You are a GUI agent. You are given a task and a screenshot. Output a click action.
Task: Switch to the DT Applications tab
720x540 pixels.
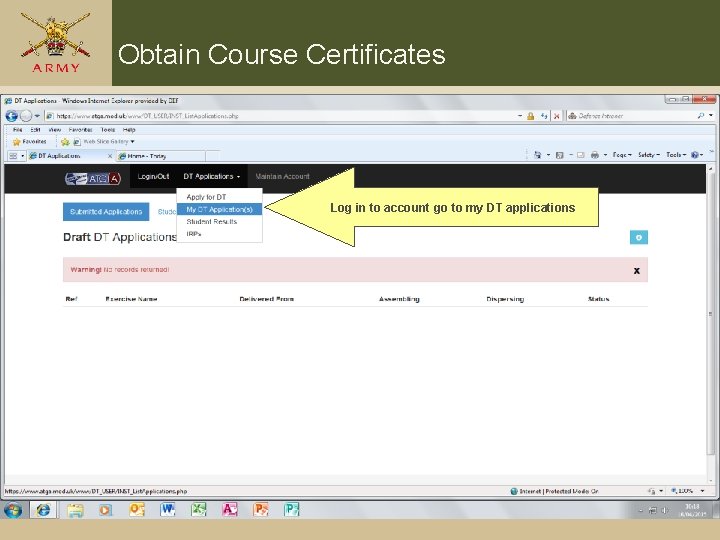[68, 156]
